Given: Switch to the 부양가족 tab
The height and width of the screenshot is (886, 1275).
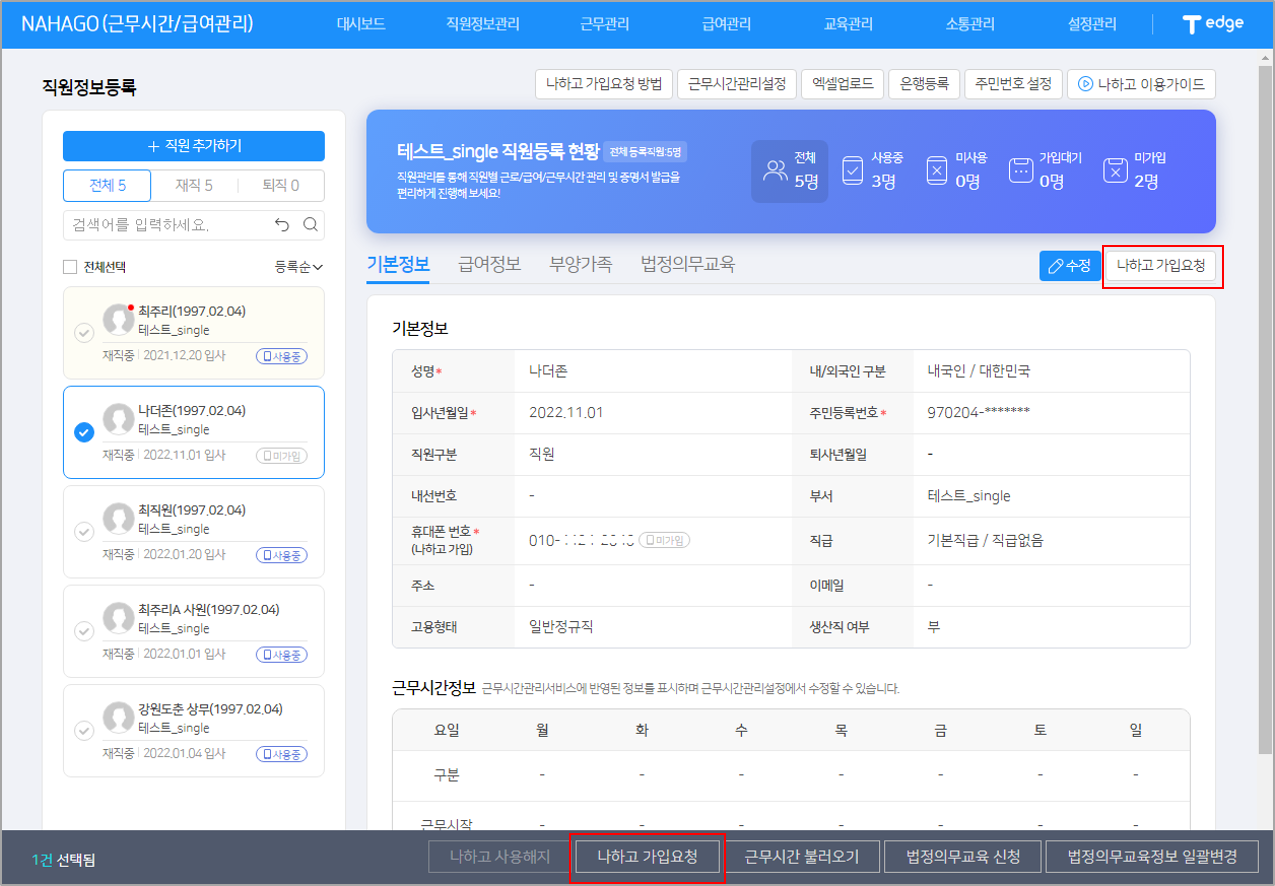Looking at the screenshot, I should click(581, 265).
